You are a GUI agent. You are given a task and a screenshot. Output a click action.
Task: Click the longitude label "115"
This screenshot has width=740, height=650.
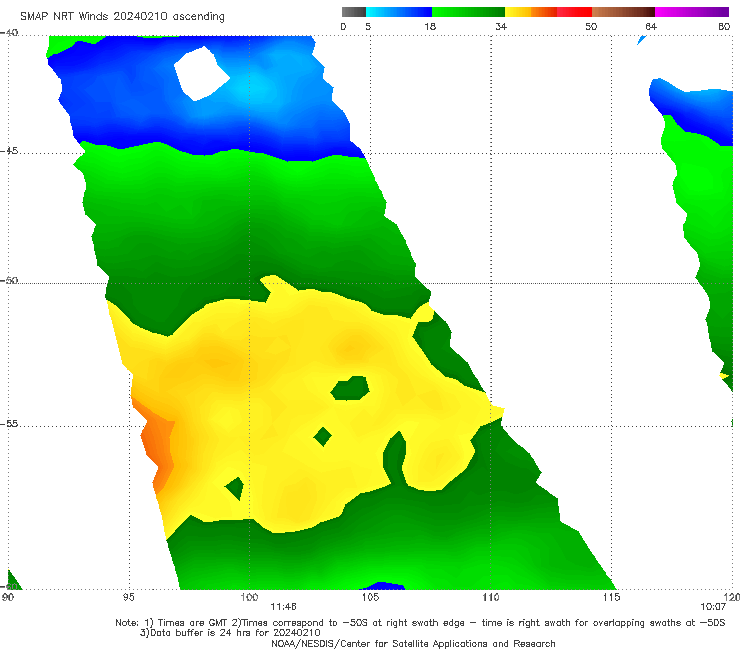tap(612, 597)
